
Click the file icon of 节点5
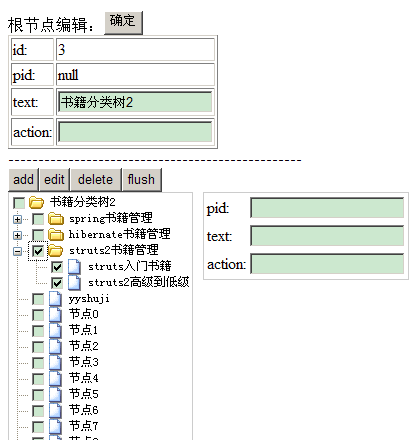55,394
